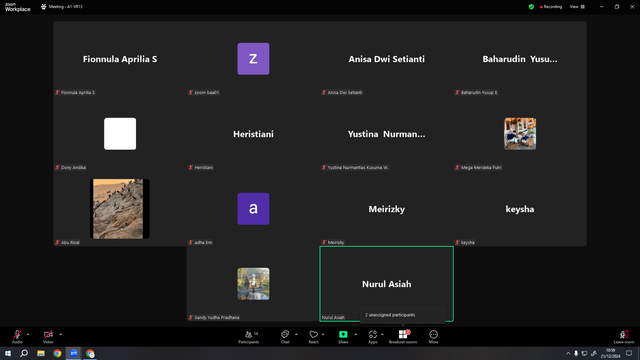Image resolution: width=640 pixels, height=360 pixels.
Task: Click the meeting info icon beside title
Action: point(44,7)
